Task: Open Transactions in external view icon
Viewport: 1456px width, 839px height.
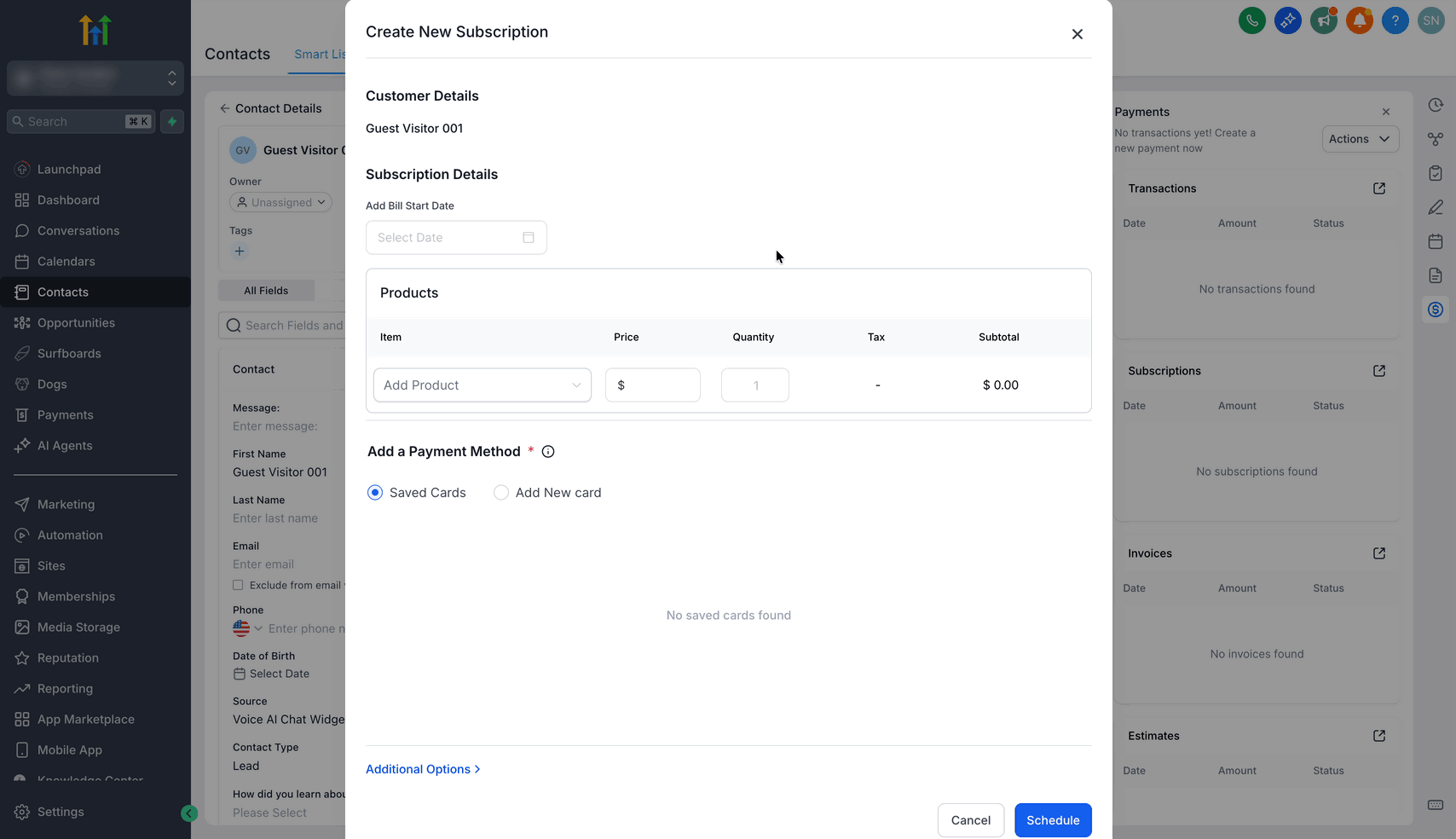Action: click(1379, 188)
